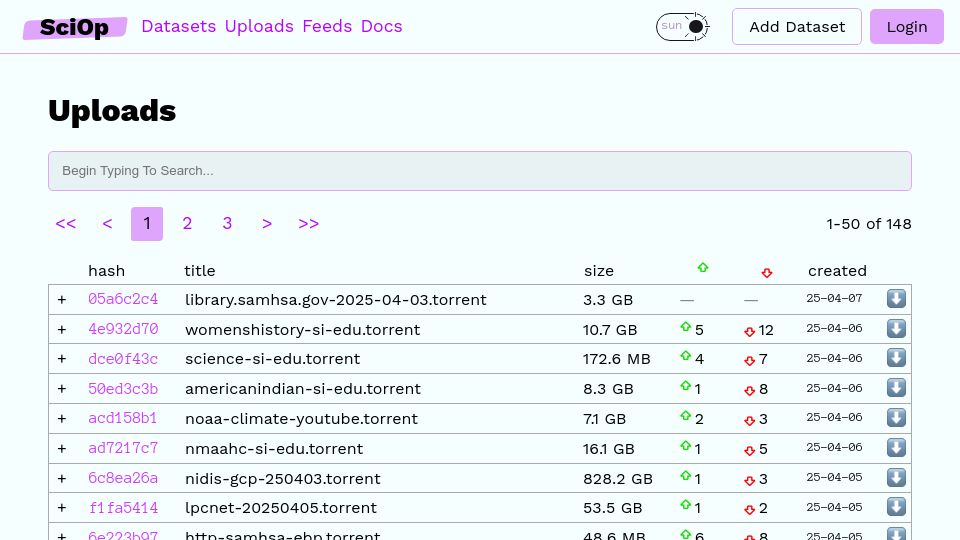Sort by the created column header

(837, 271)
